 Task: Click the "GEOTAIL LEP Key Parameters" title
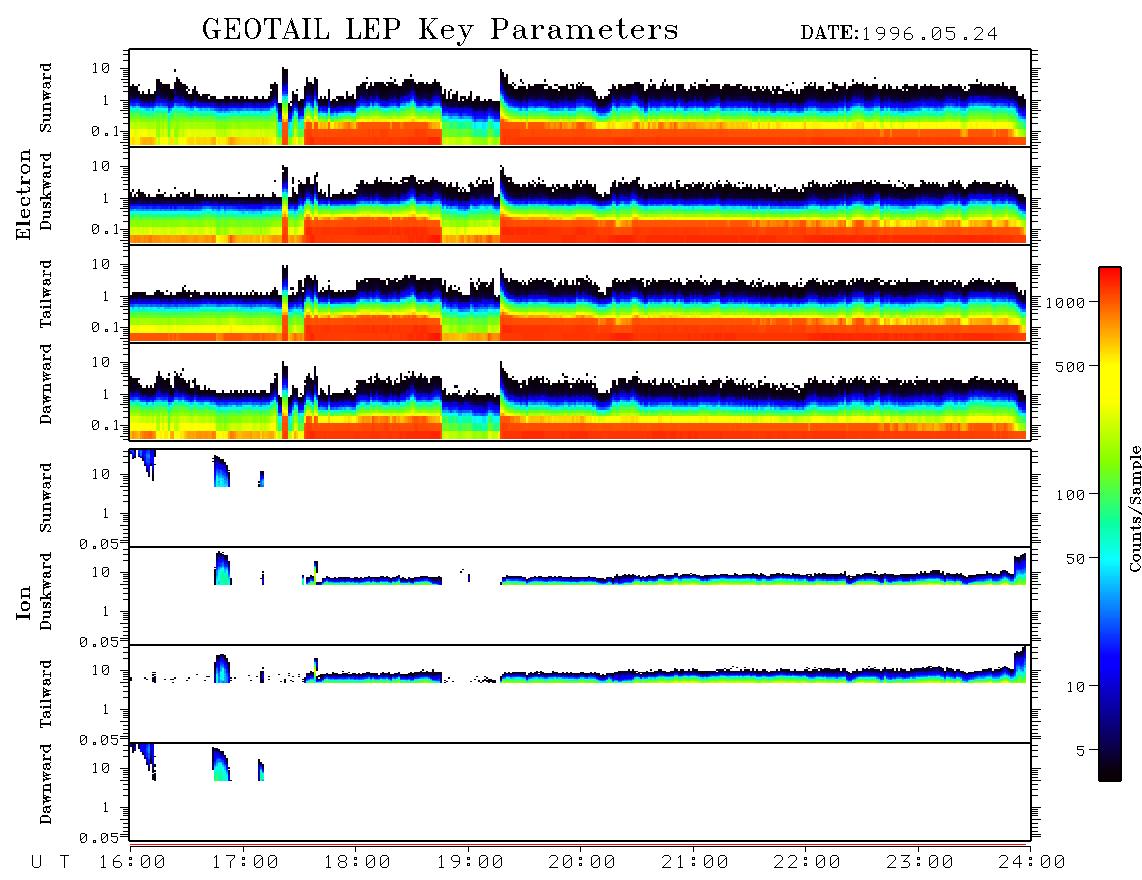pos(440,30)
